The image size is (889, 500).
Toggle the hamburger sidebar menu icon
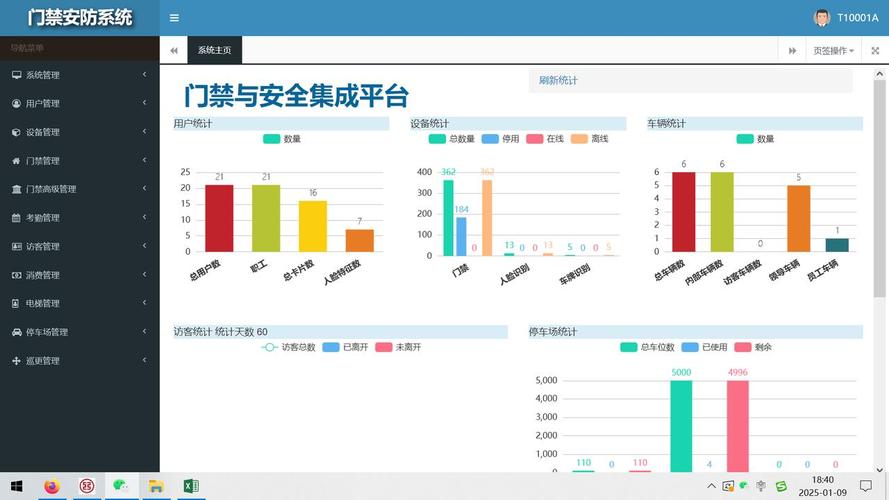174,18
